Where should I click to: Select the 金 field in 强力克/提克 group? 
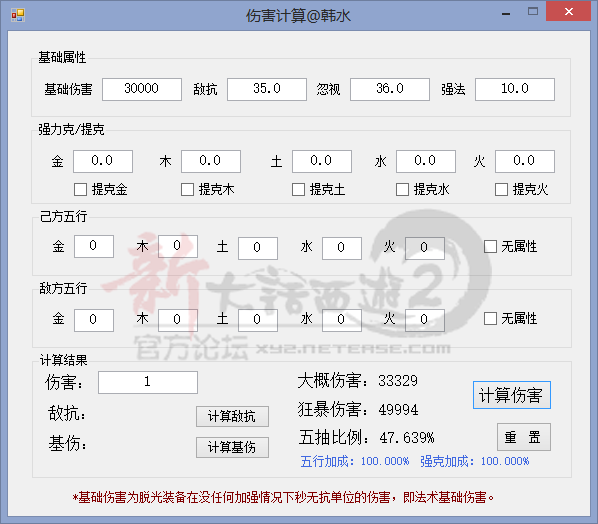[103, 161]
